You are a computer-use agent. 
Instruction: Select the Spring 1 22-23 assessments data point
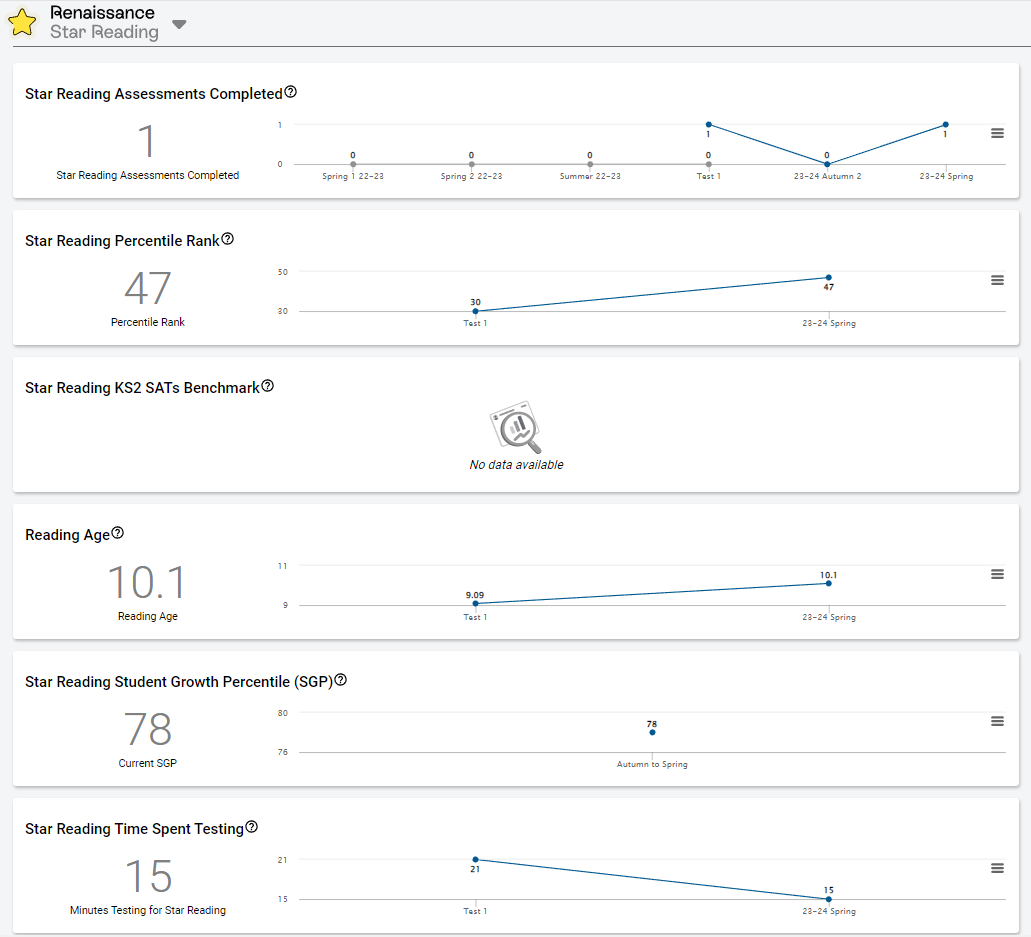point(353,164)
